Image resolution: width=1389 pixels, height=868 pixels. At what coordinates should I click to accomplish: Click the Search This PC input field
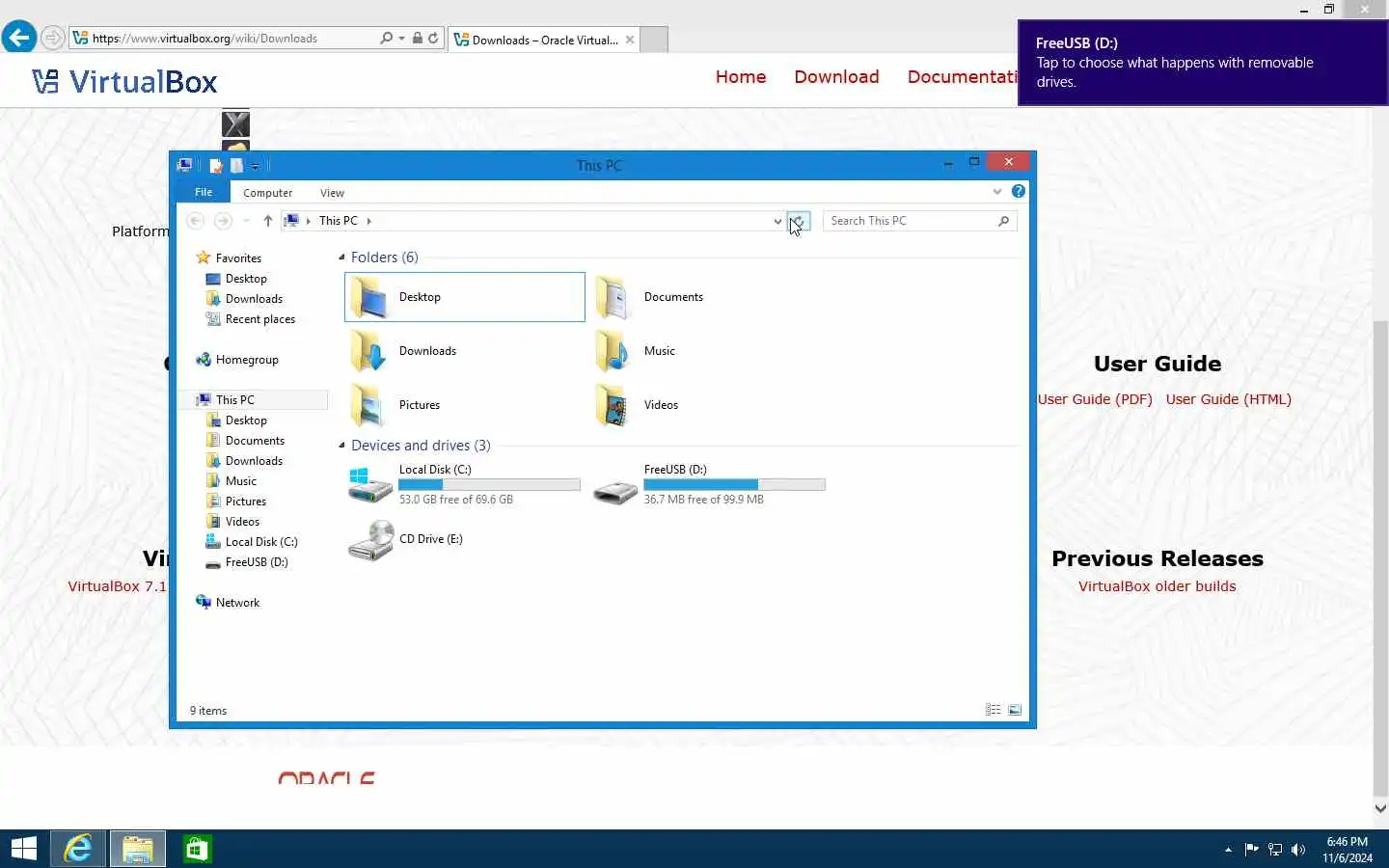919,221
